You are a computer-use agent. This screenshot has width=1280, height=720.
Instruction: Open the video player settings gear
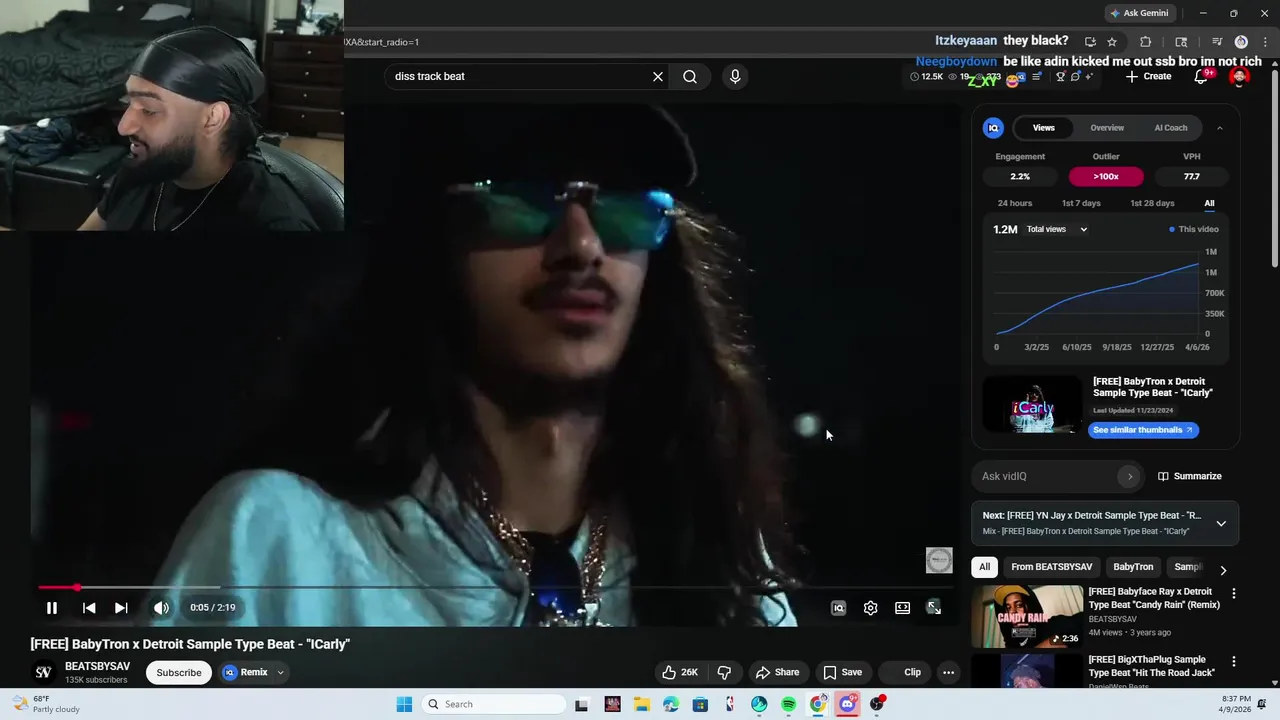(x=871, y=608)
